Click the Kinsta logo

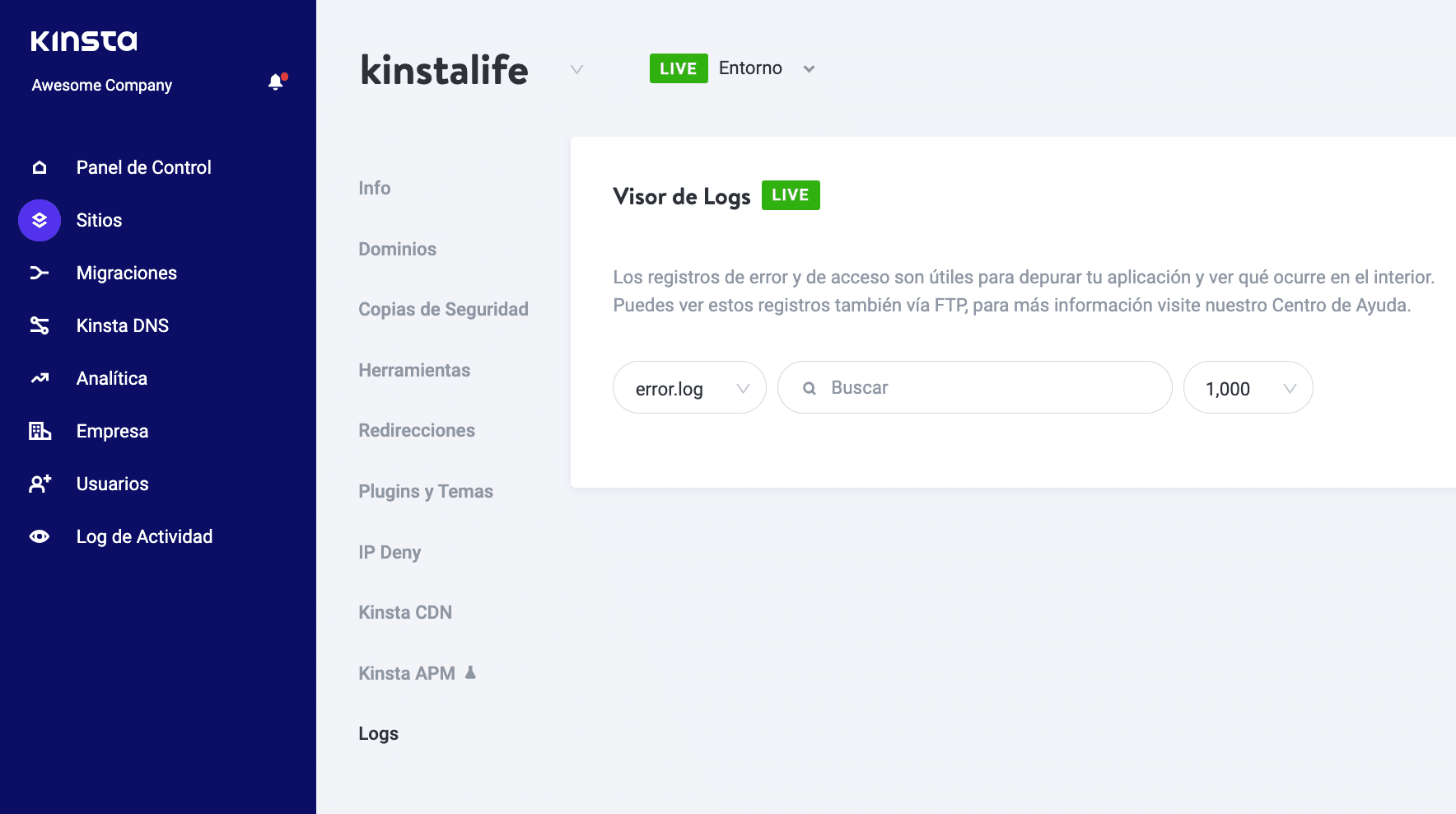[x=84, y=41]
